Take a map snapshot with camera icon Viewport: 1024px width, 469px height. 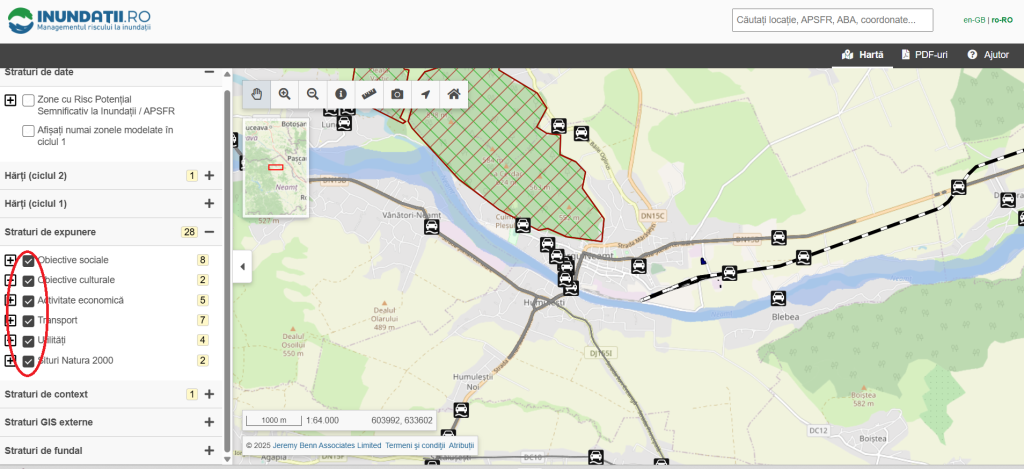(x=397, y=94)
